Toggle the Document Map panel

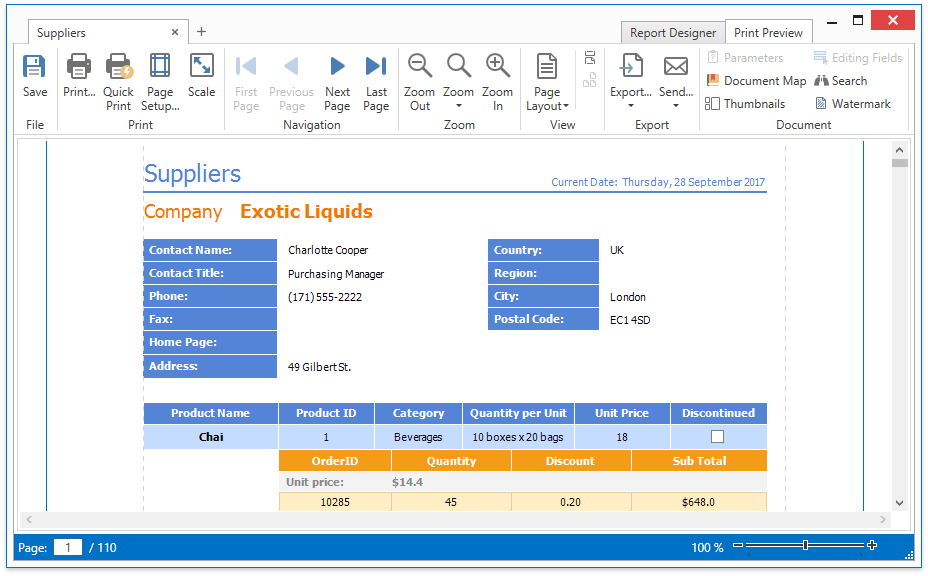tap(756, 81)
